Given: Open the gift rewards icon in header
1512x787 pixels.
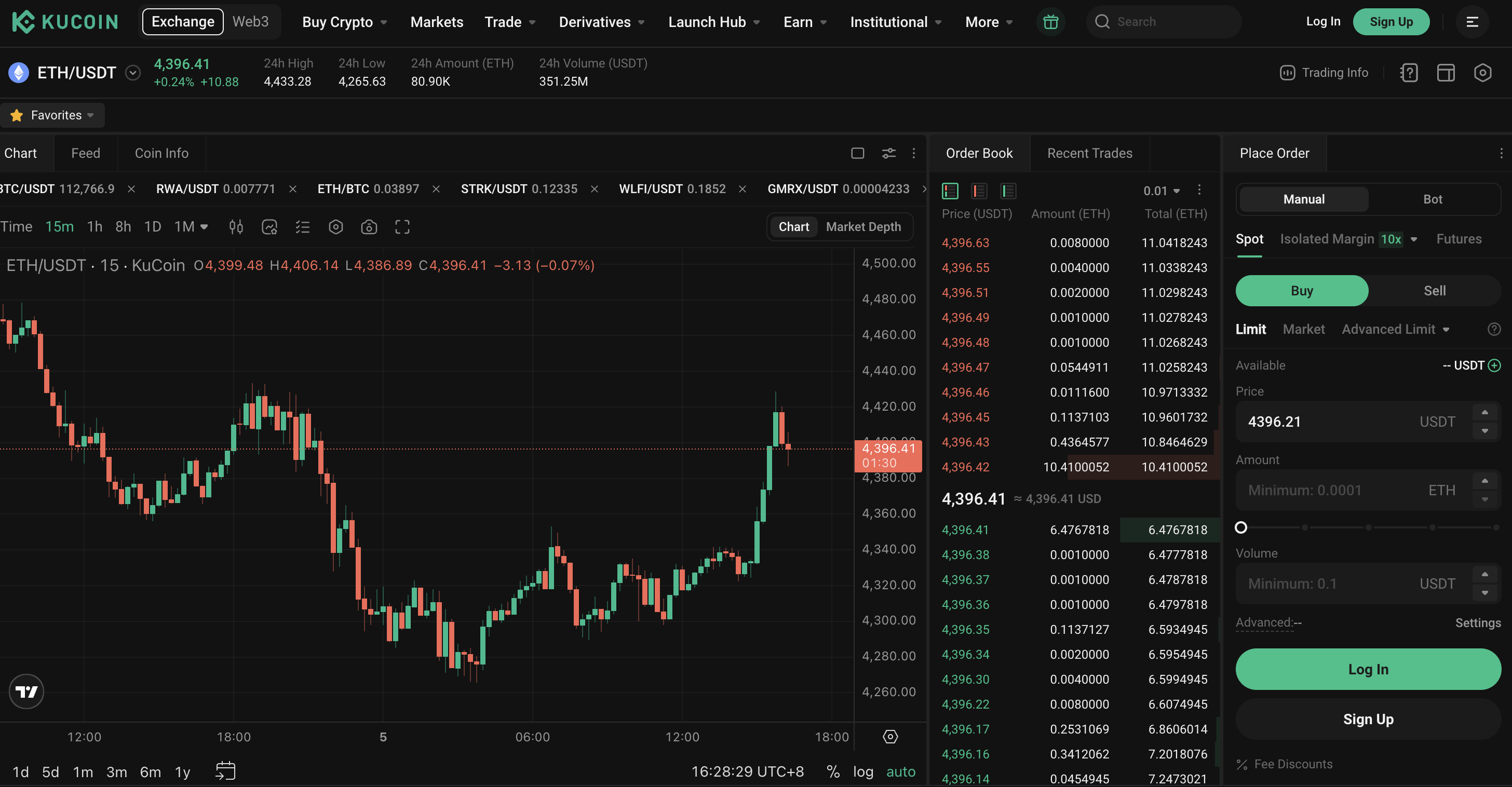Looking at the screenshot, I should tap(1050, 22).
